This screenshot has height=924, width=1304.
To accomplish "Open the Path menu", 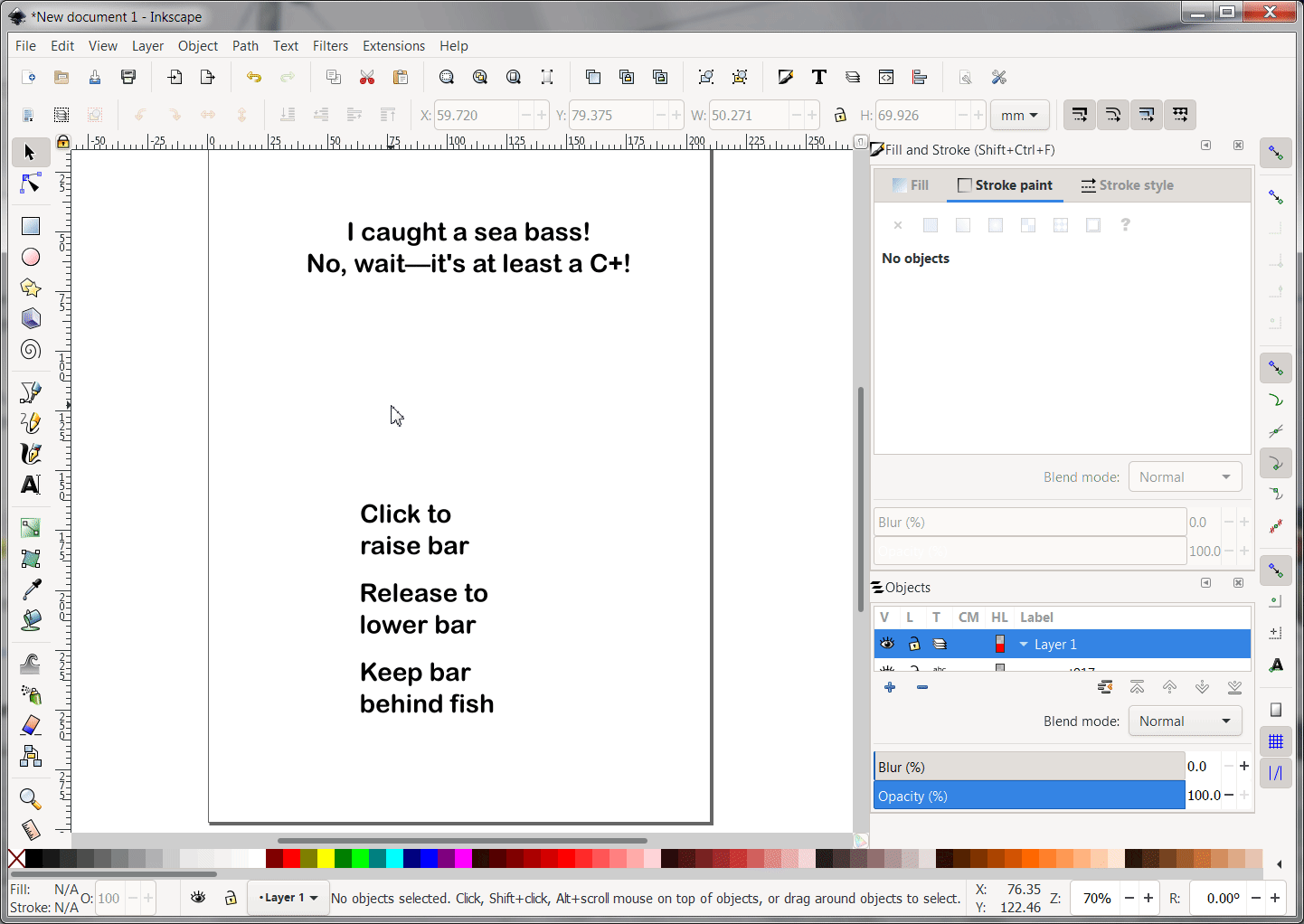I will point(245,45).
